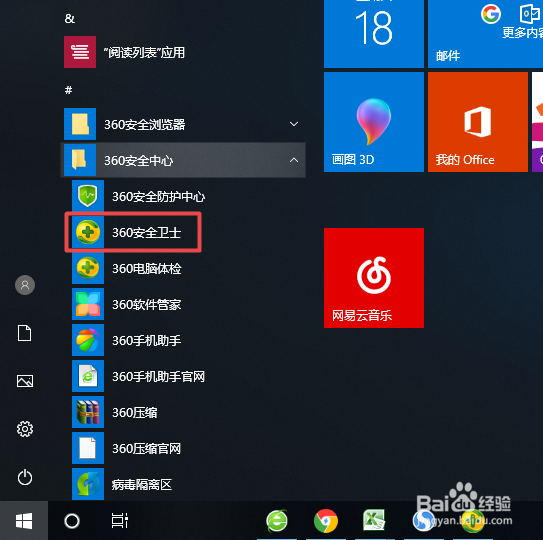Open Pictures from the Start sidebar
The height and width of the screenshot is (540, 543).
25,381
